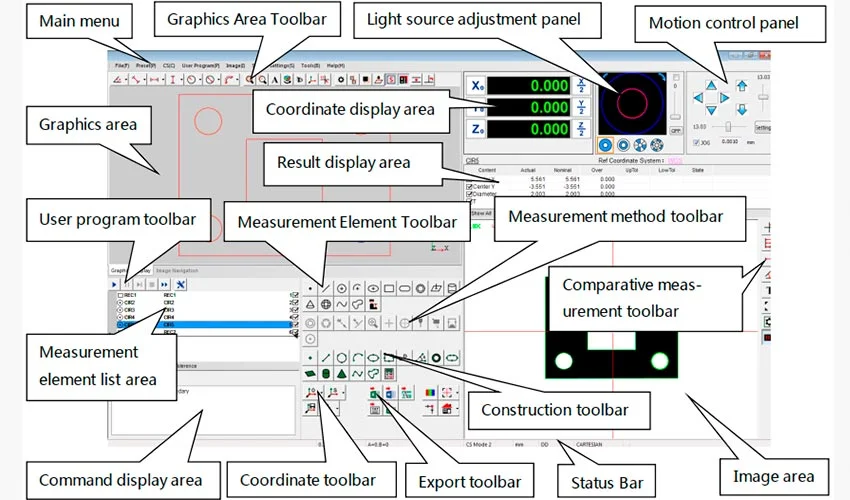Toggle the Center Y result checkbox
Viewport: 850px width, 500px height.
point(471,186)
